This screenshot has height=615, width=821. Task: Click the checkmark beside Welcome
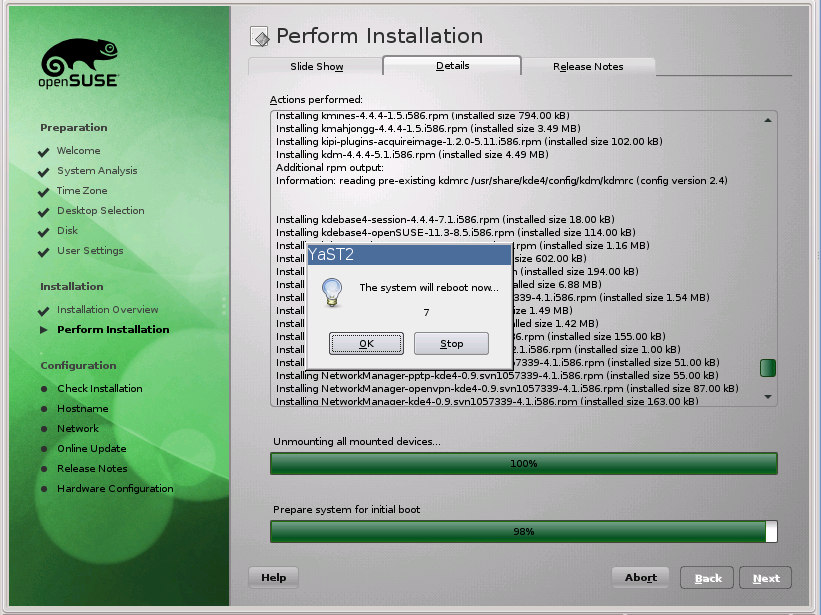click(x=43, y=152)
